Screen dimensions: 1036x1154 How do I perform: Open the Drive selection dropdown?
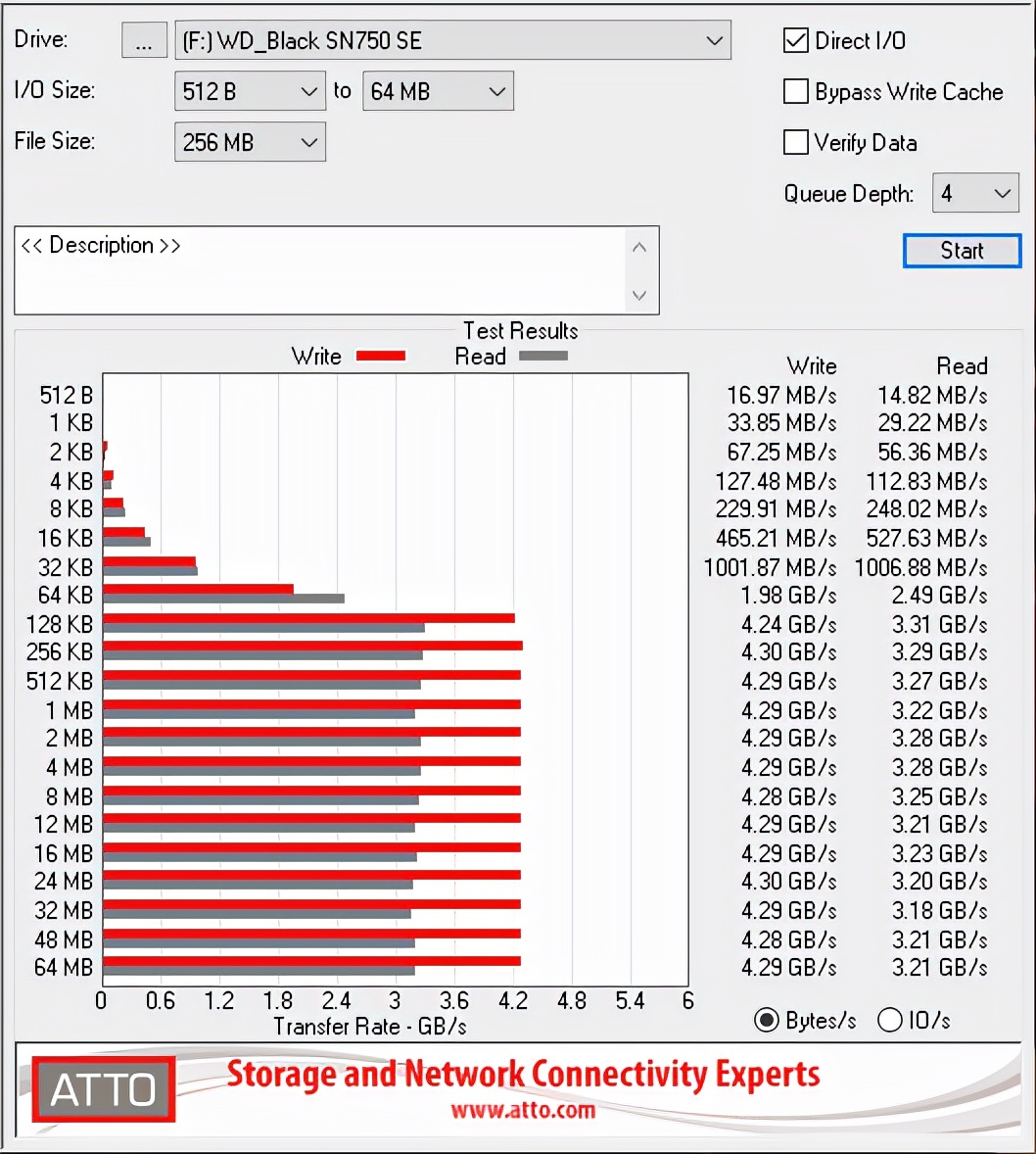tap(452, 40)
